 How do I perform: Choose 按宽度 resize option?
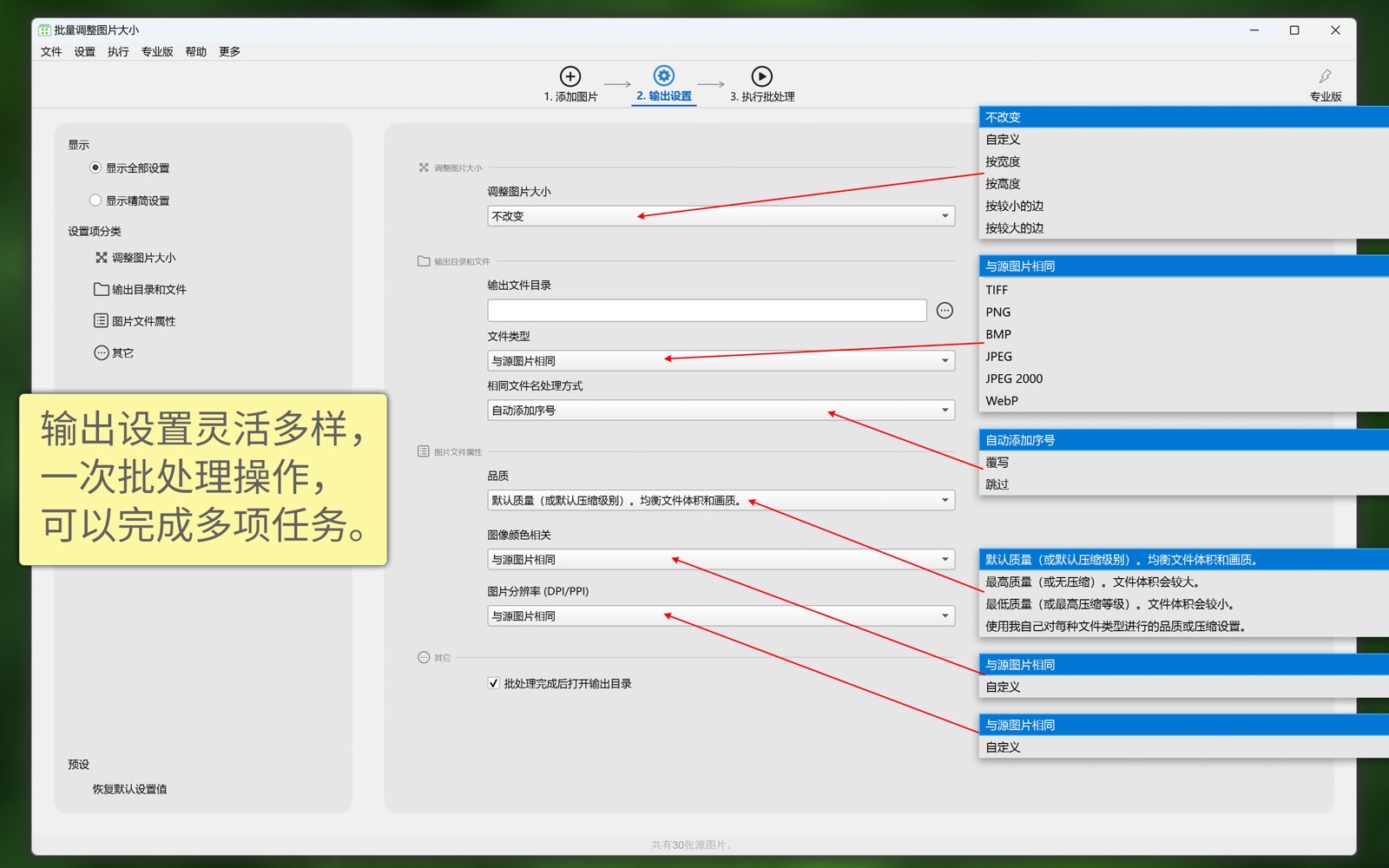click(1183, 161)
